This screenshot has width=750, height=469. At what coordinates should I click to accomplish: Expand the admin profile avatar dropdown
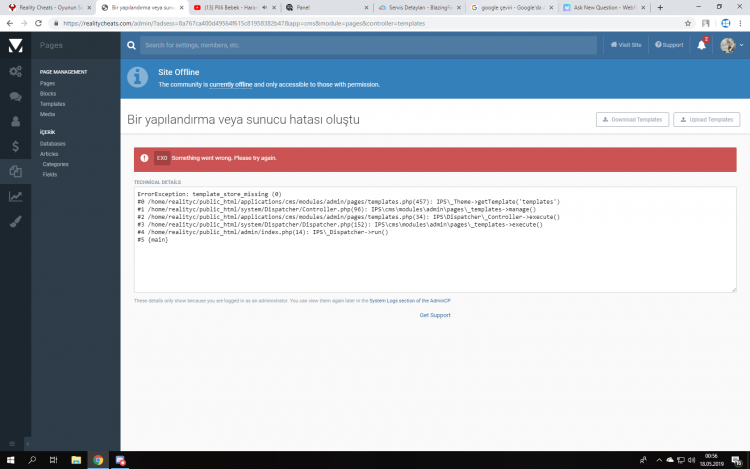click(x=731, y=45)
